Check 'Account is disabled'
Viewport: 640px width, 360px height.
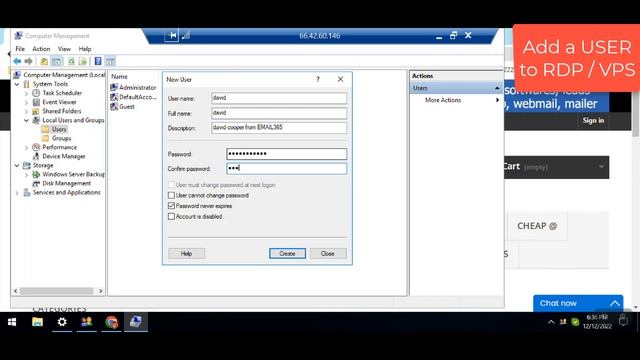(171, 216)
